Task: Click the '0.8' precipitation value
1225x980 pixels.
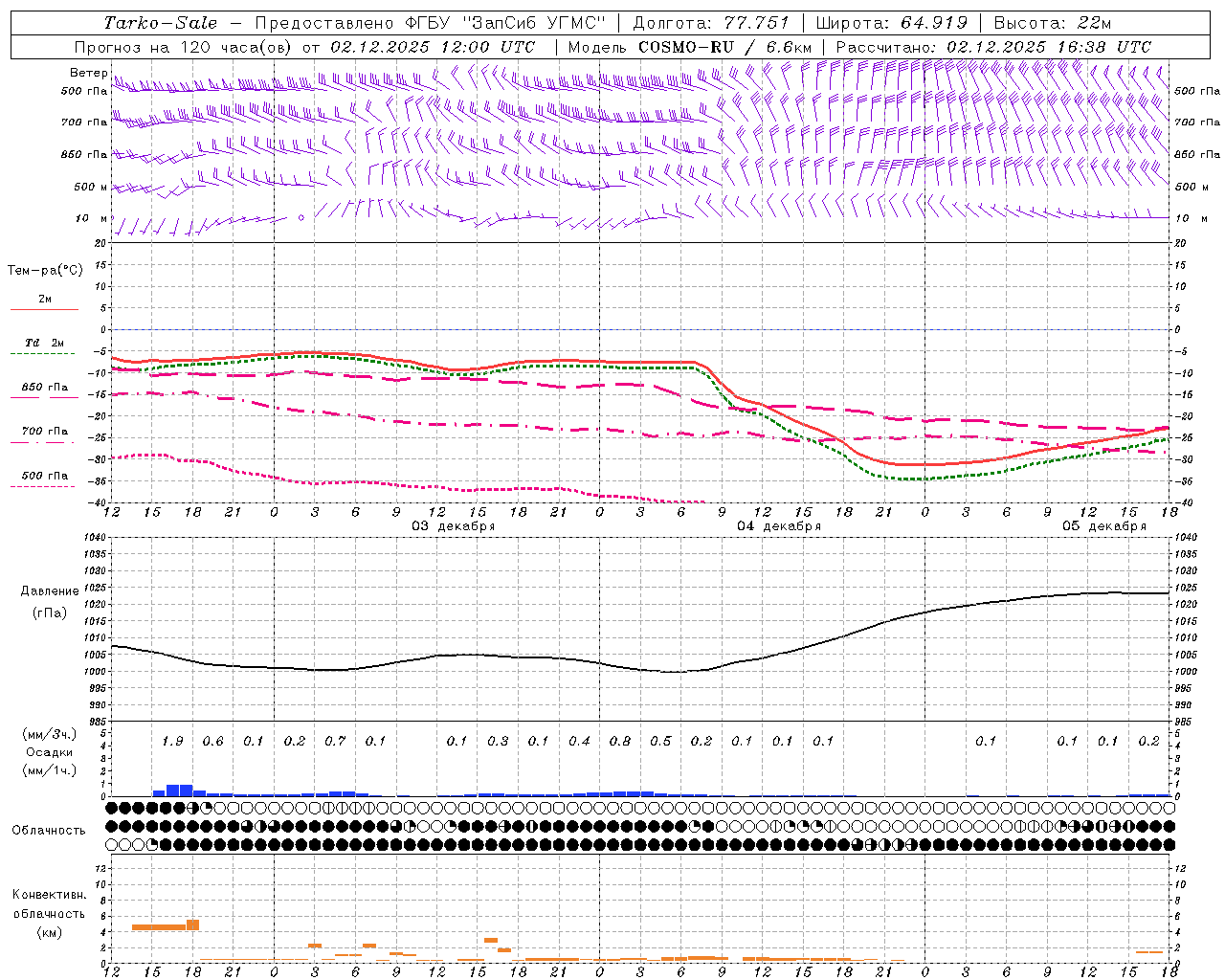Action: 620,741
